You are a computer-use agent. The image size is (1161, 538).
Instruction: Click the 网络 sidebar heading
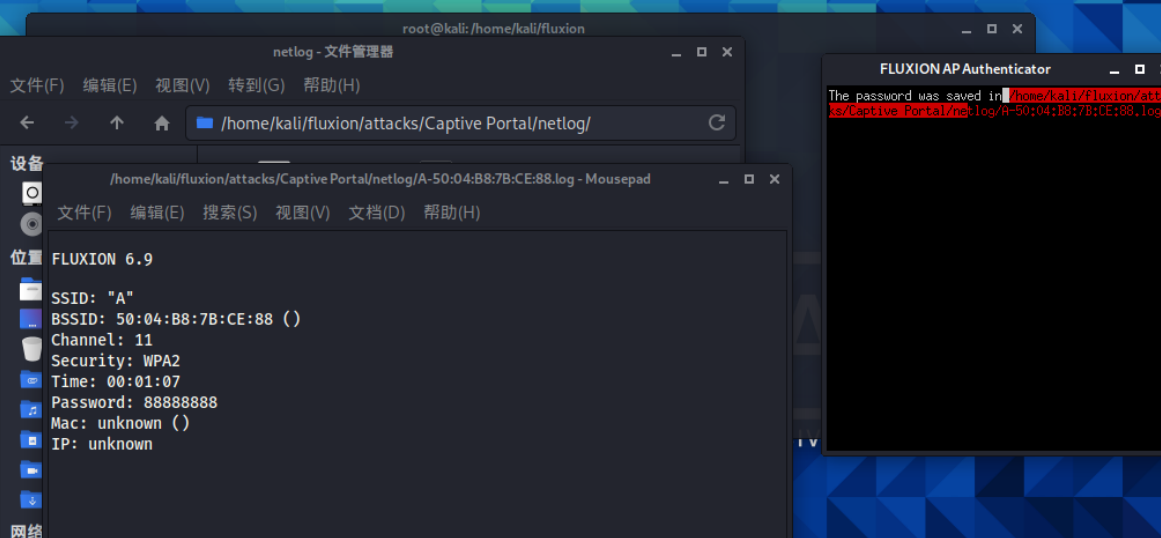click(x=27, y=530)
